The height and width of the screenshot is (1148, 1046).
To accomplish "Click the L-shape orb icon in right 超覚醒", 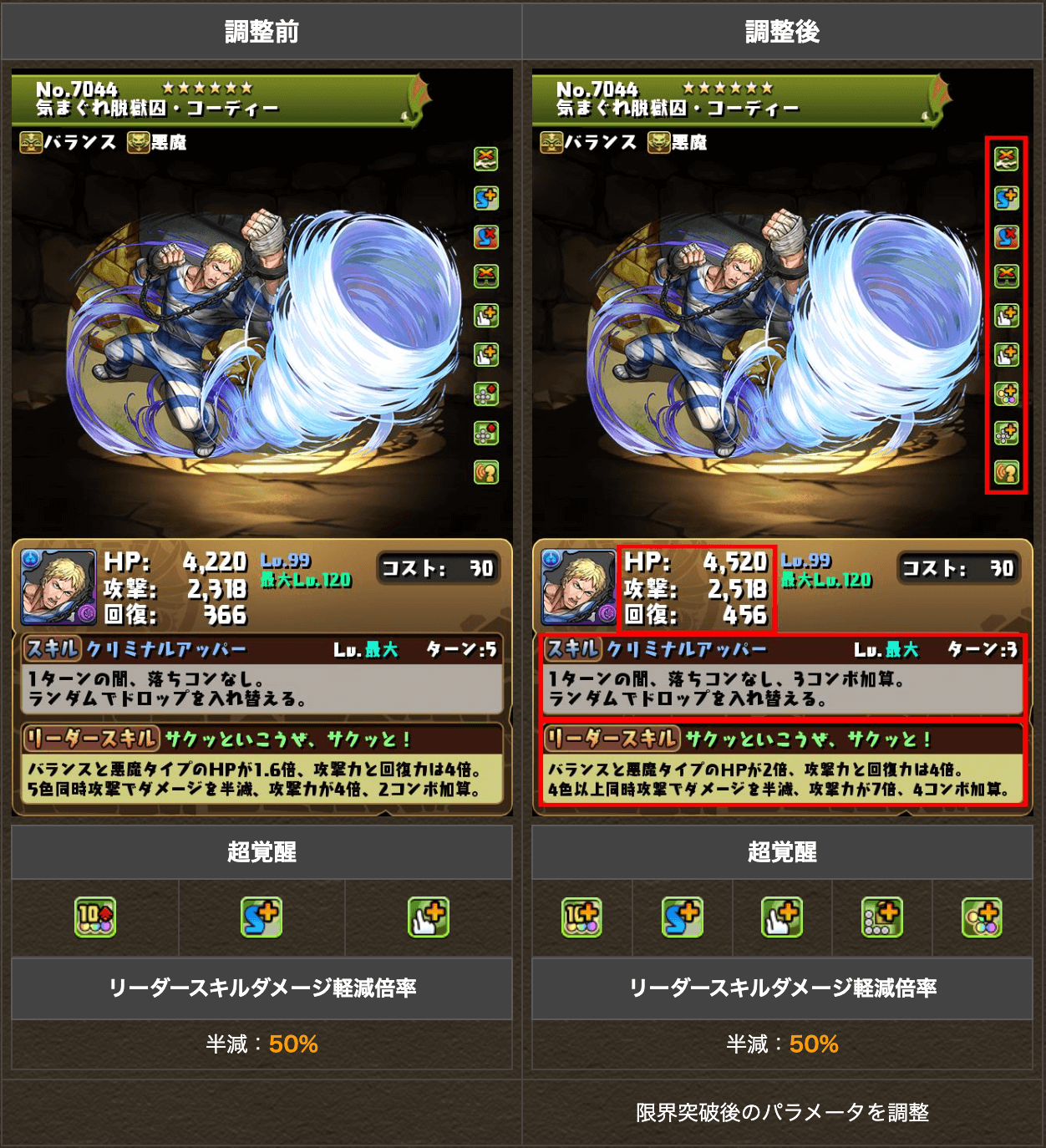I will pyautogui.click(x=882, y=917).
